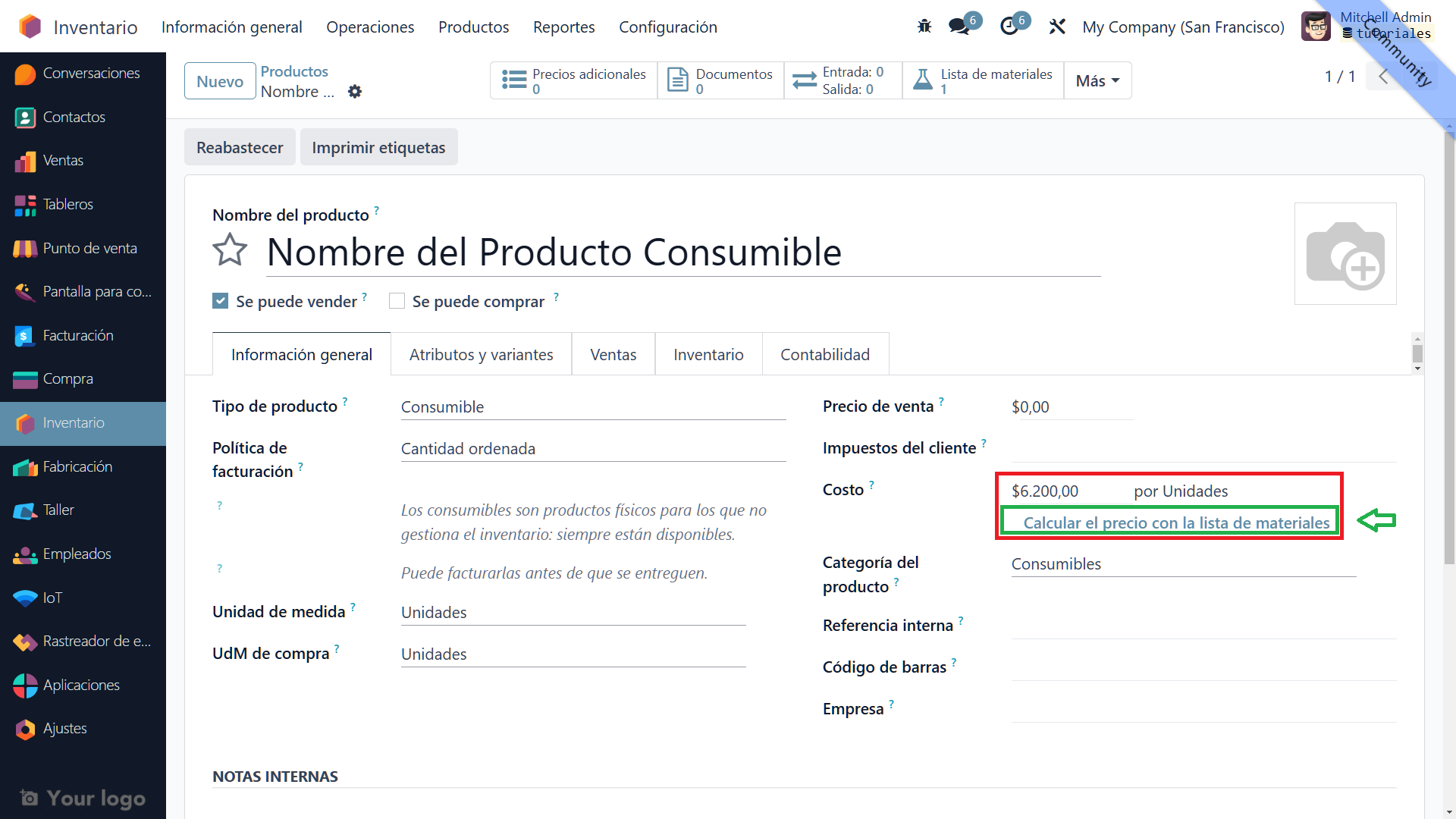Click the Precio de venta field

[1071, 407]
